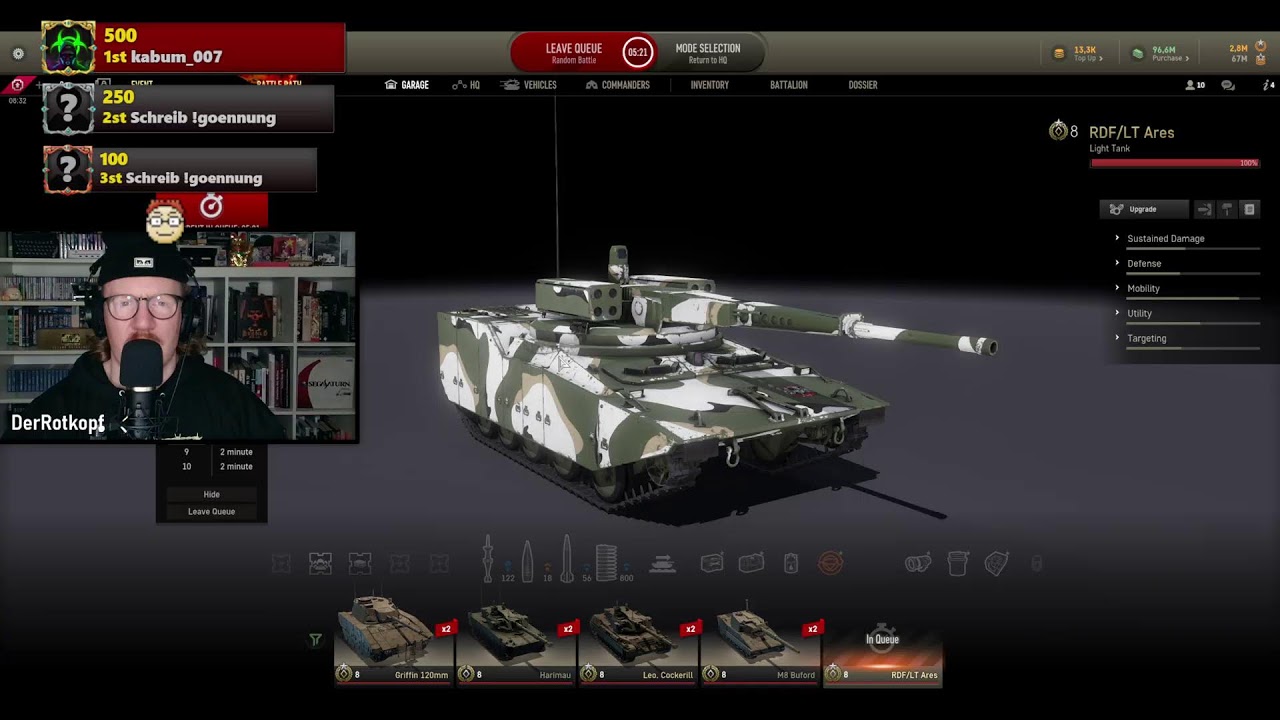Viewport: 1280px width, 720px height.
Task: Open the HQ tab
Action: tap(466, 85)
